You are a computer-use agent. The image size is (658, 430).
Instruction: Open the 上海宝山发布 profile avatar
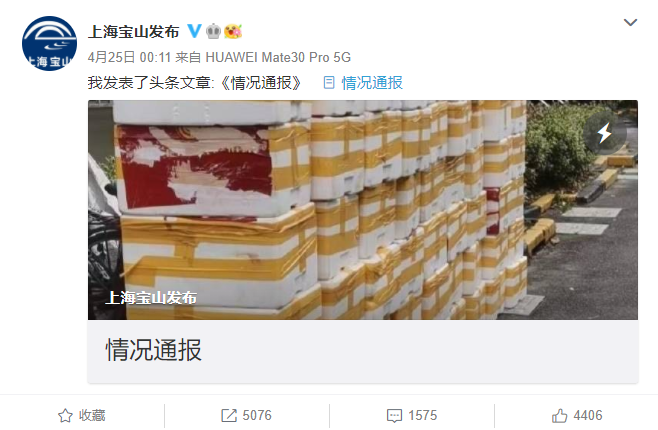50,44
